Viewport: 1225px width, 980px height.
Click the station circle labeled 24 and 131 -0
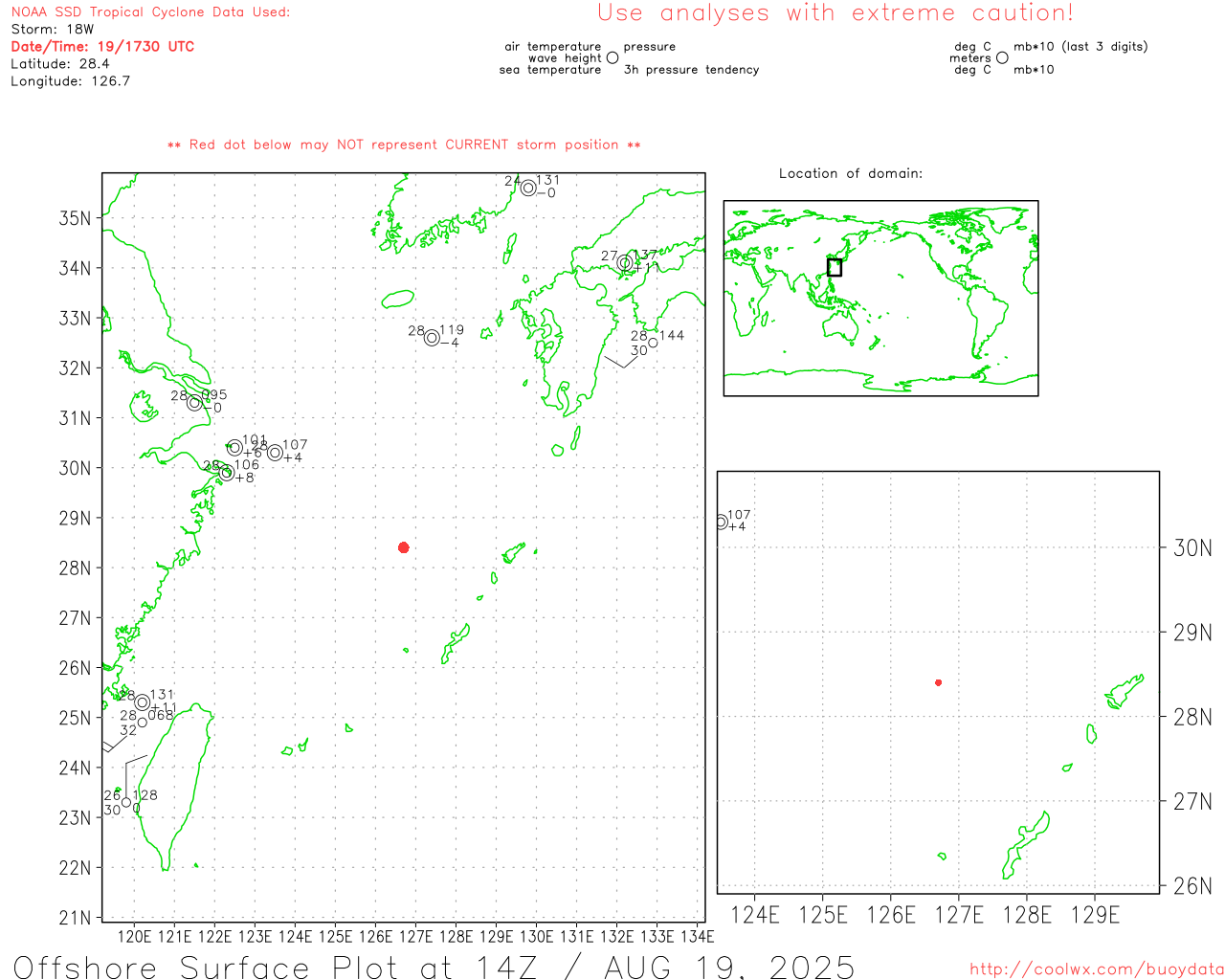coord(528,188)
